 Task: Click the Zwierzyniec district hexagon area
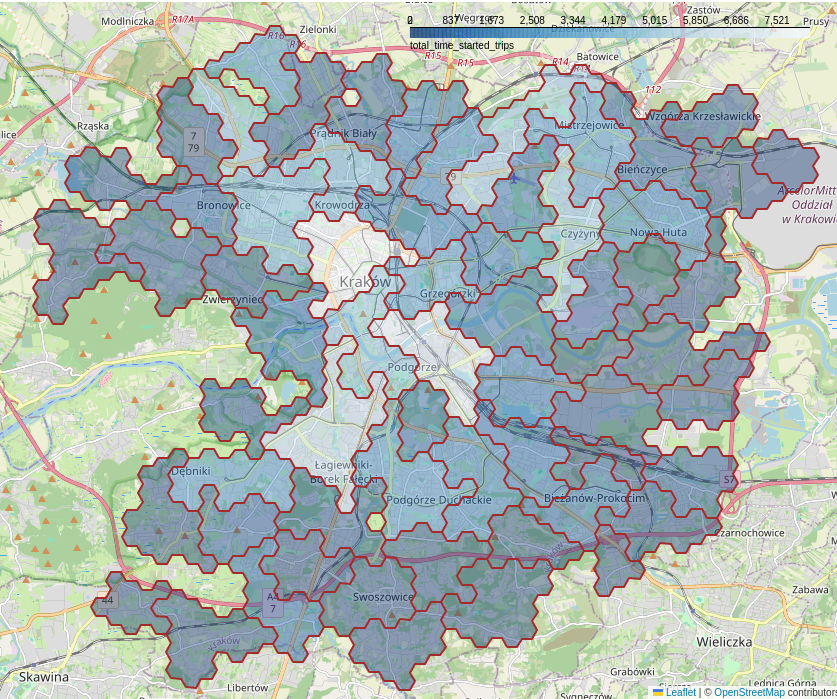(x=232, y=299)
